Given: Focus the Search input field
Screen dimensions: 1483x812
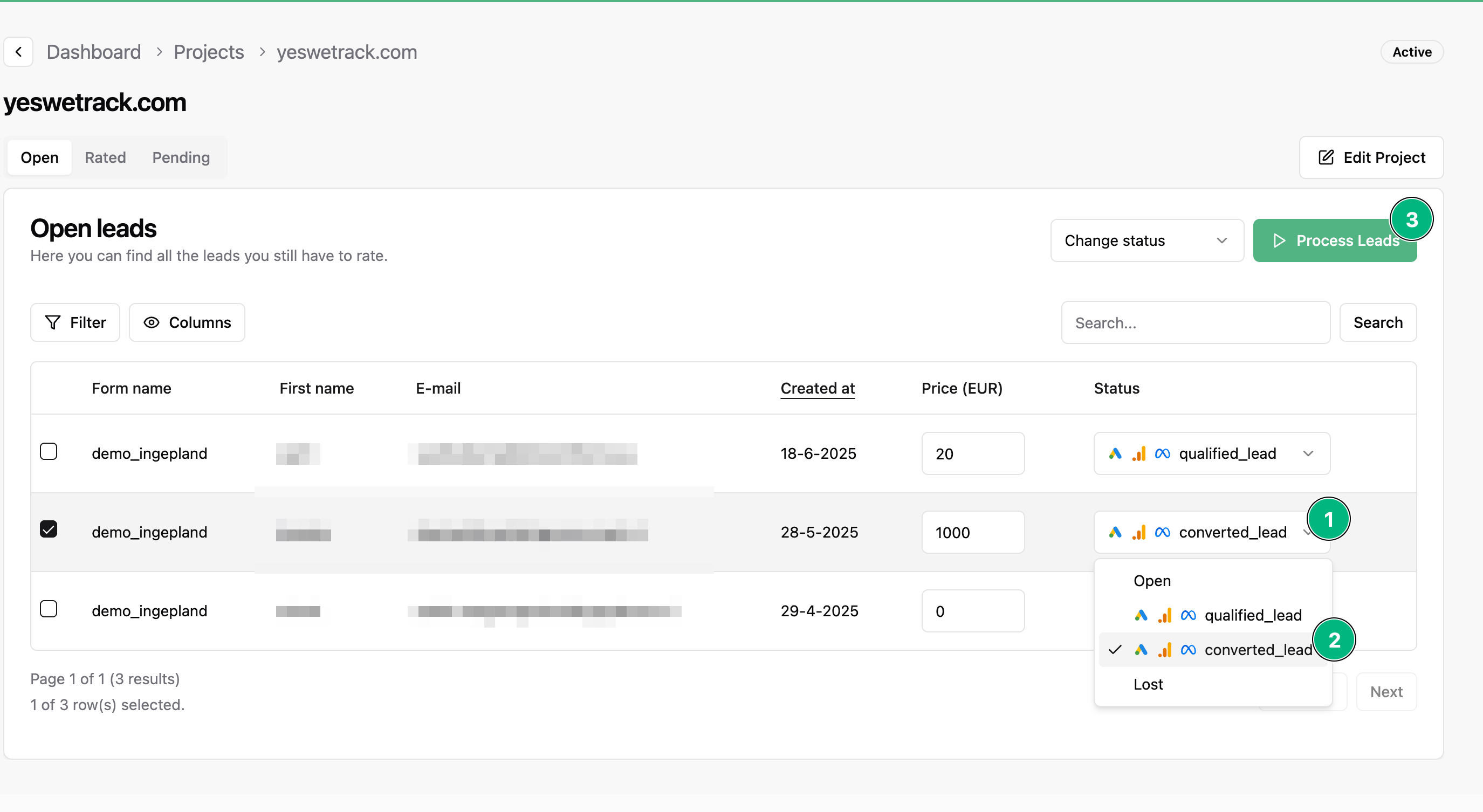Looking at the screenshot, I should click(x=1195, y=322).
